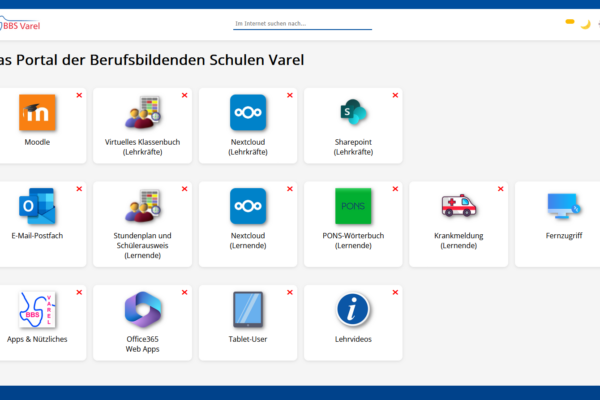Open Nextcloud (Lernende) icon
The height and width of the screenshot is (400, 600).
click(248, 206)
